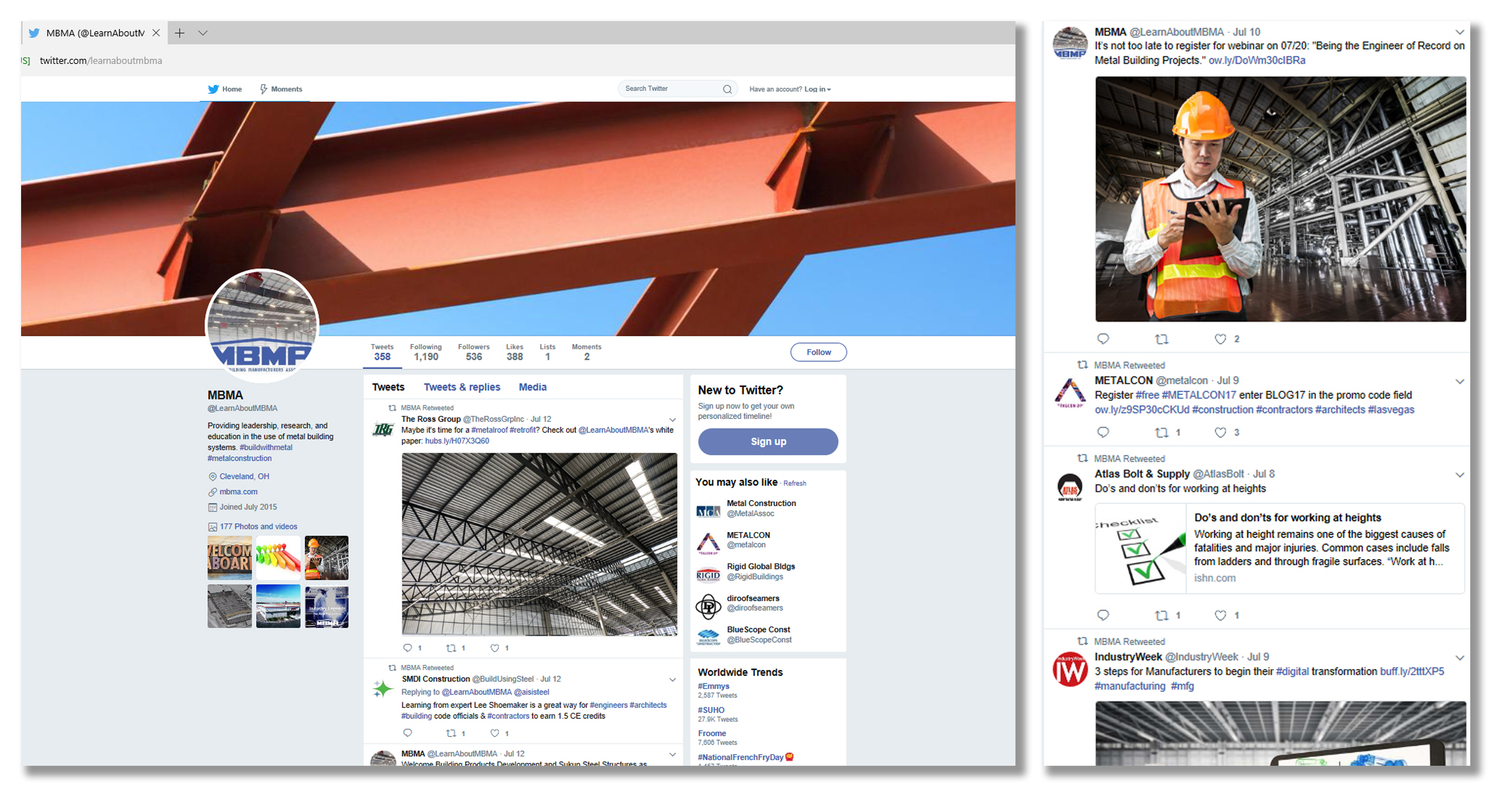Open the 177 Photos and videos link
This screenshot has width=1512, height=805.
(258, 527)
